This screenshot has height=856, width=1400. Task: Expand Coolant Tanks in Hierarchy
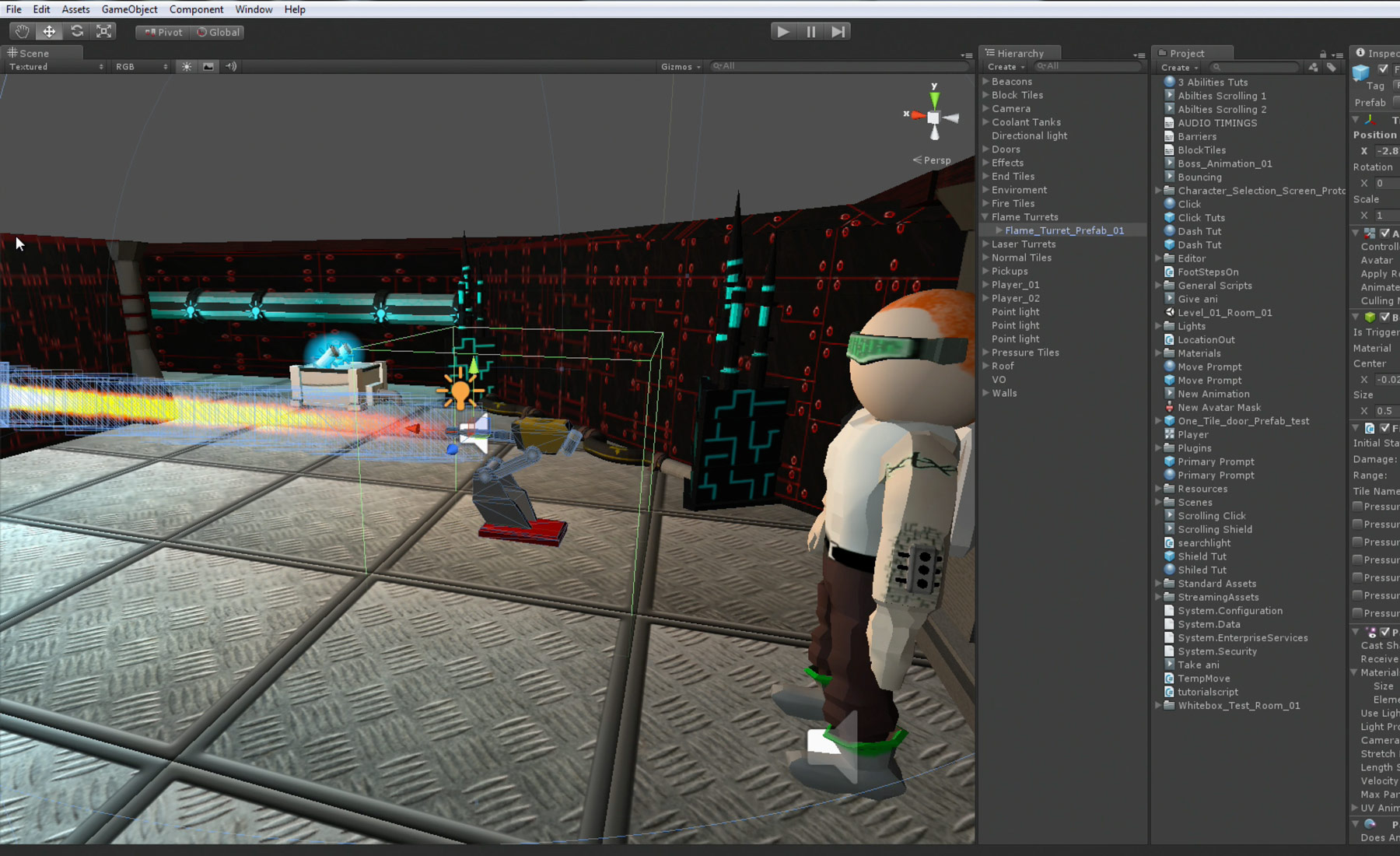985,122
